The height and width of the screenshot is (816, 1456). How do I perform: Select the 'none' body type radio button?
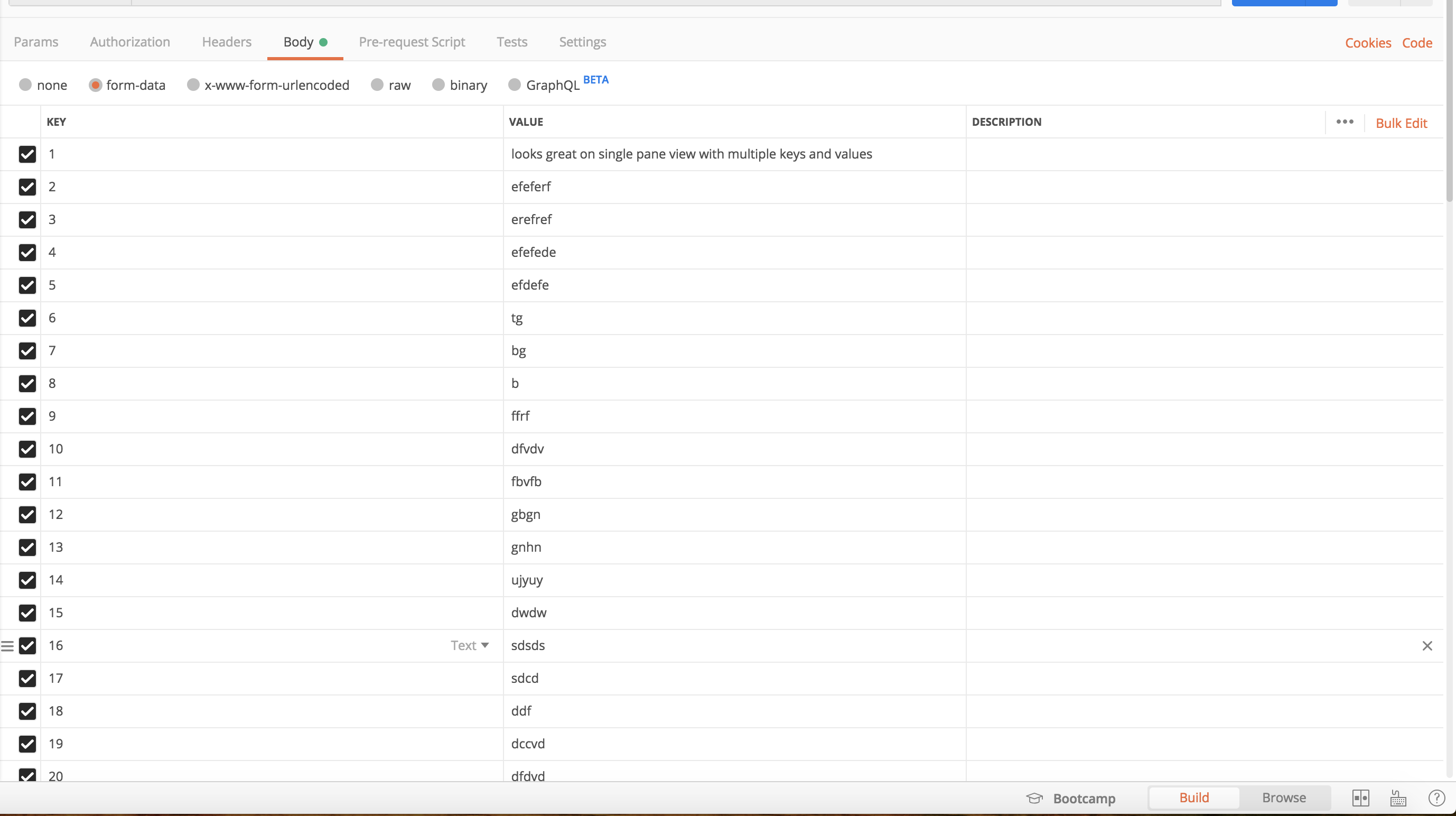pos(43,85)
